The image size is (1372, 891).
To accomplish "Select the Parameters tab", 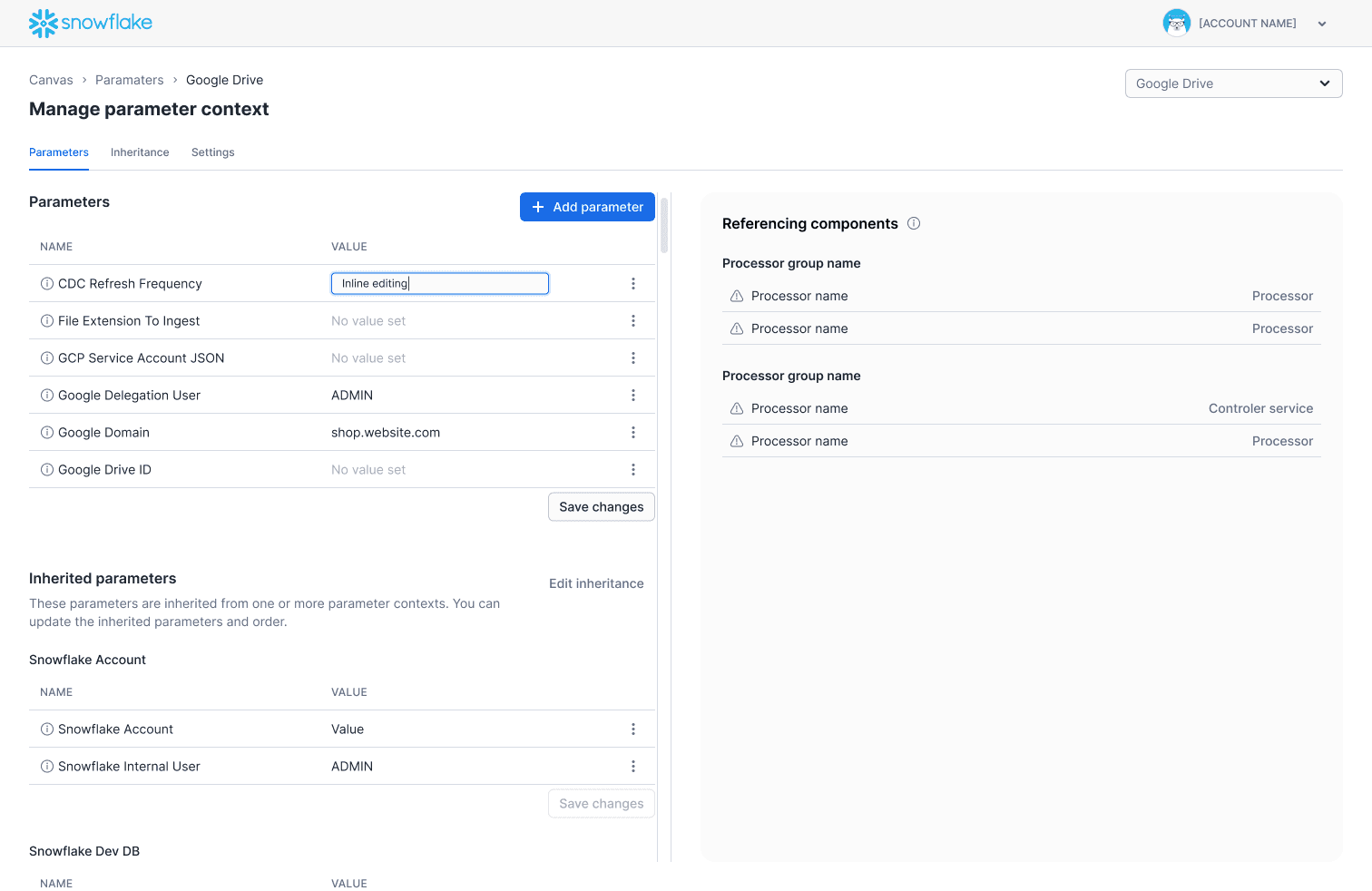I will click(x=59, y=152).
